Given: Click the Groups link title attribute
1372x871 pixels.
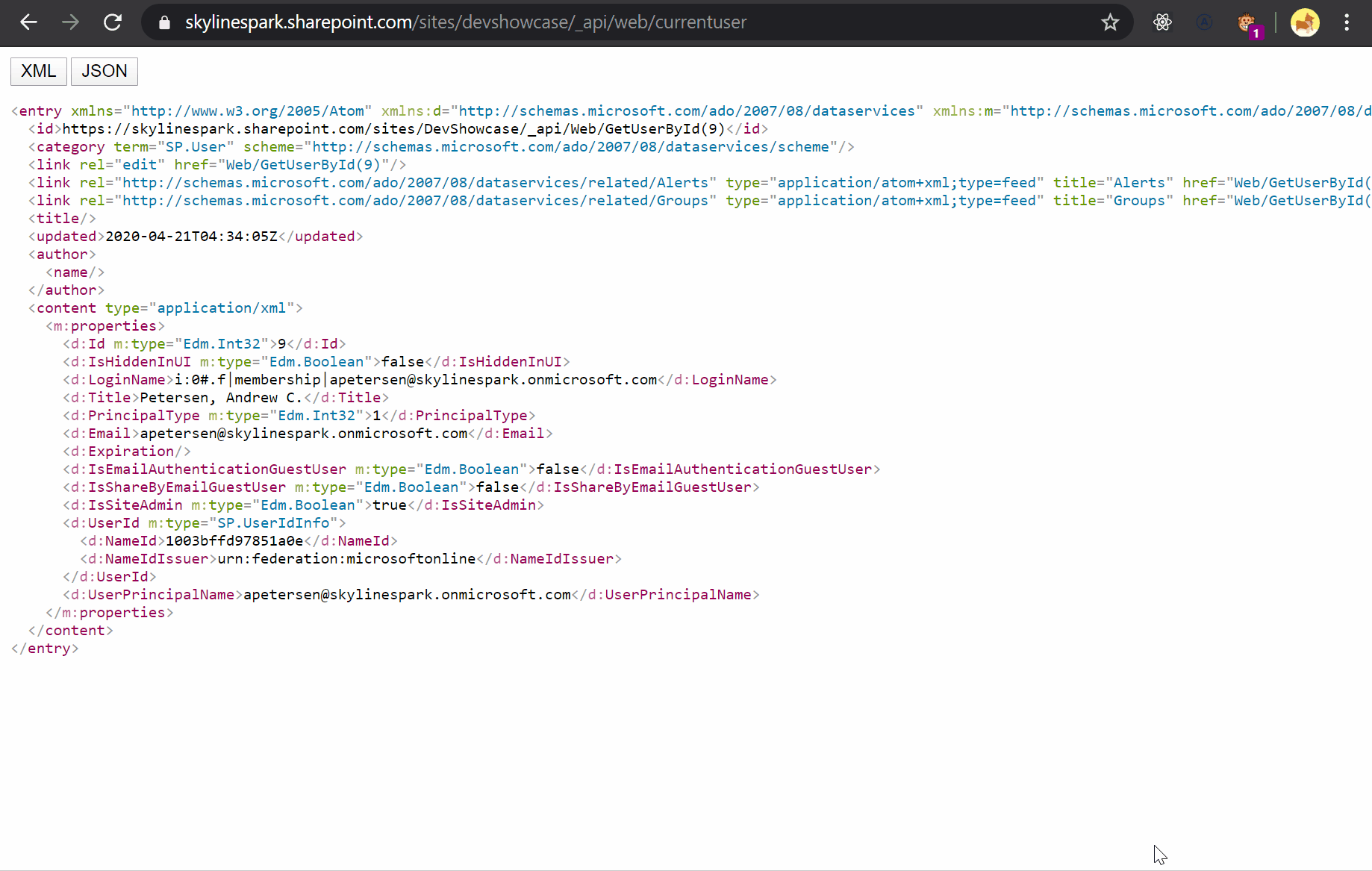Looking at the screenshot, I should (1113, 201).
